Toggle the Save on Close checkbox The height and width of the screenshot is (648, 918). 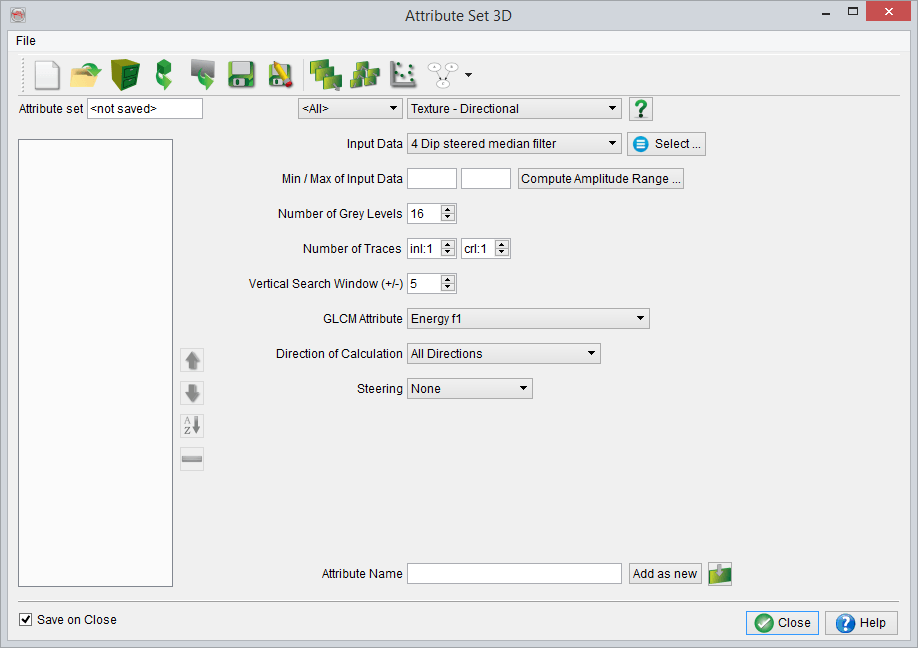[26, 620]
